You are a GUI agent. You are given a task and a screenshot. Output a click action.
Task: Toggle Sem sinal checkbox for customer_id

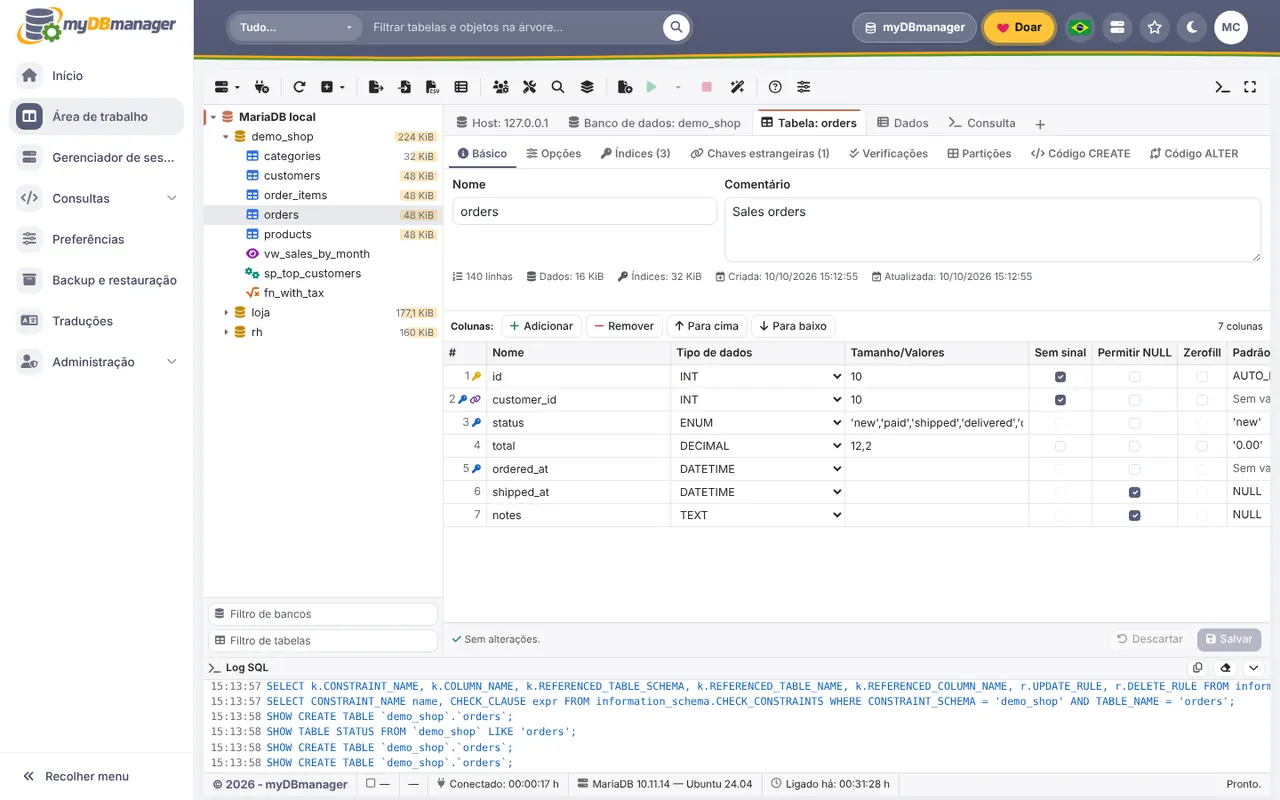[1060, 400]
